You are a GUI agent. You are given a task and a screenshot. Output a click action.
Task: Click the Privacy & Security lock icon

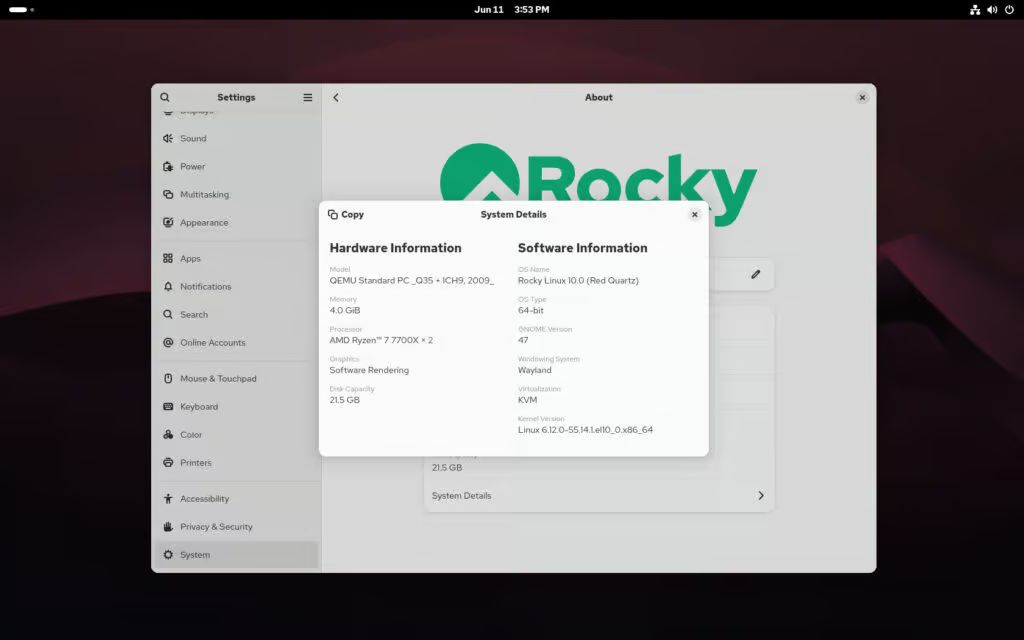click(x=169, y=526)
